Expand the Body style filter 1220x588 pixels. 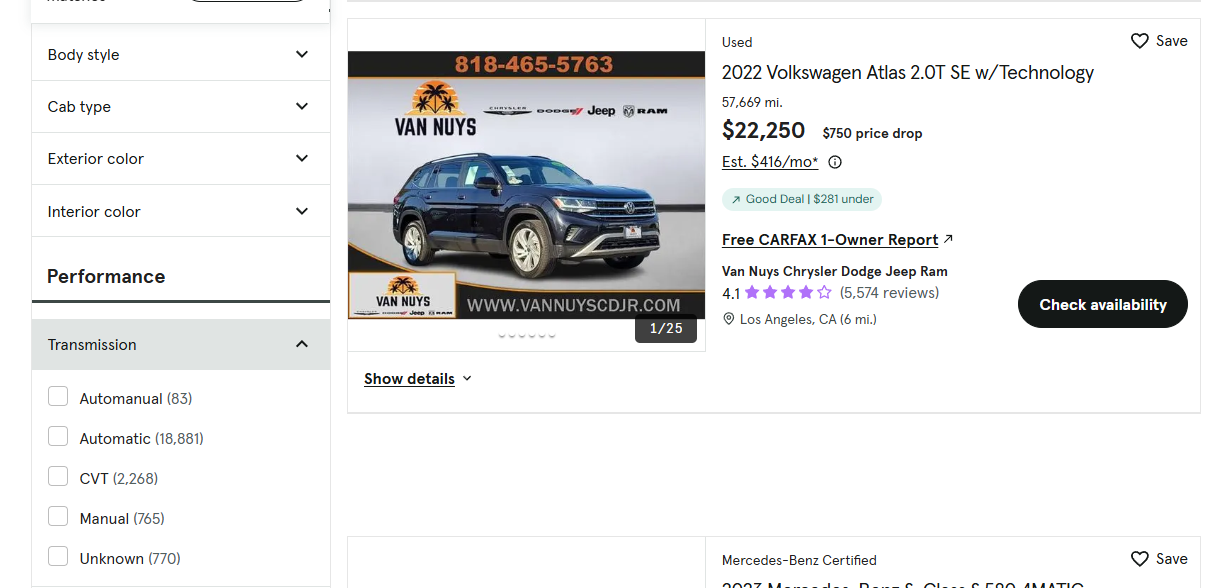coord(181,55)
